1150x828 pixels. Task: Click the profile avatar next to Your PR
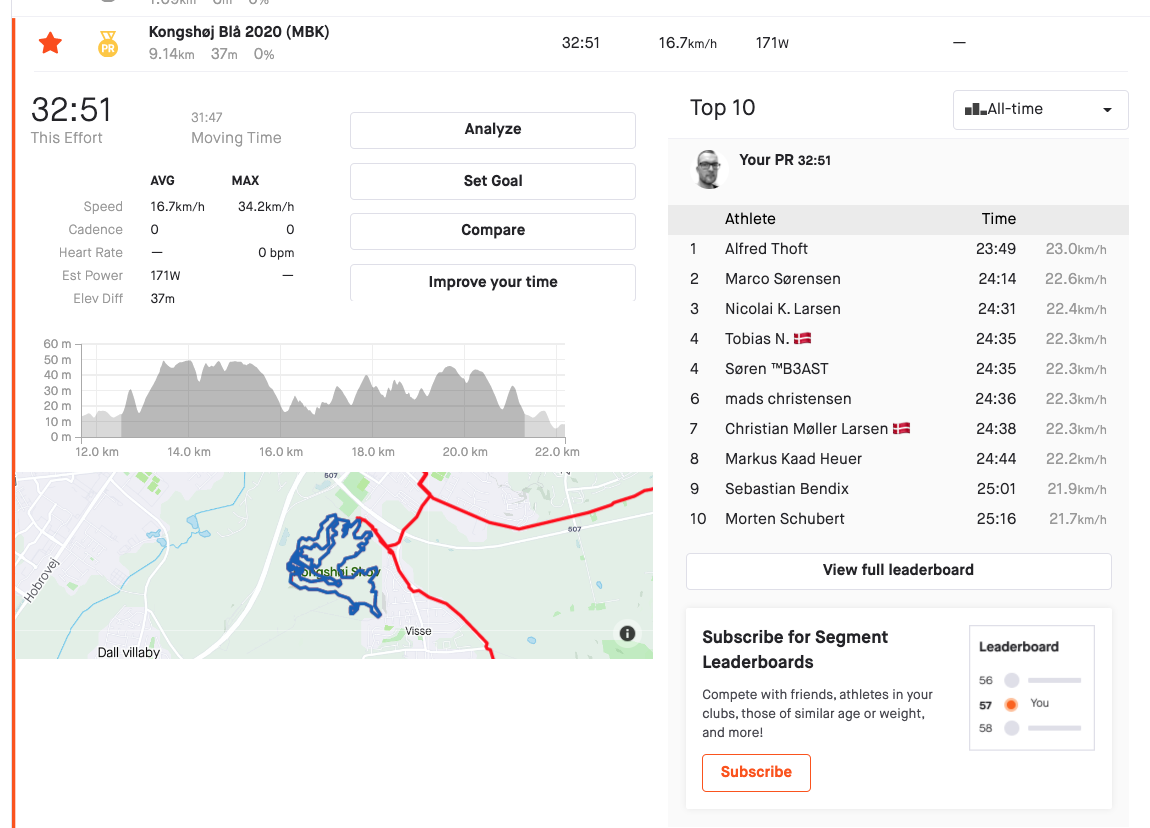pyautogui.click(x=709, y=169)
